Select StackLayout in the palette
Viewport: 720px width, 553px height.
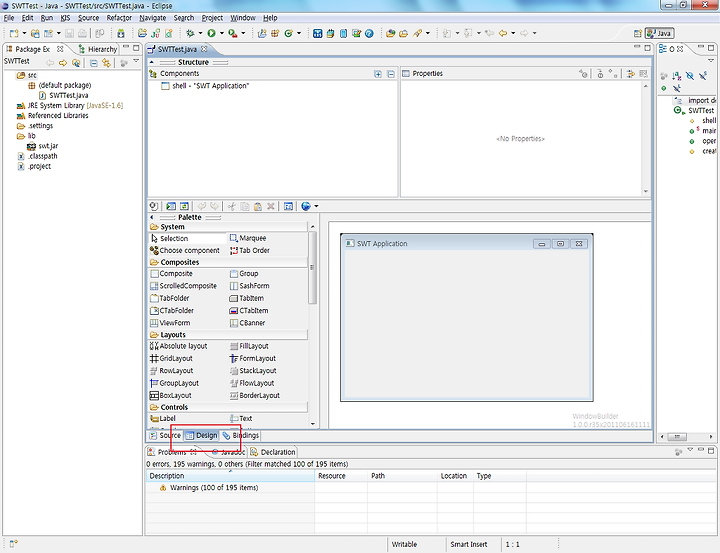(x=253, y=371)
